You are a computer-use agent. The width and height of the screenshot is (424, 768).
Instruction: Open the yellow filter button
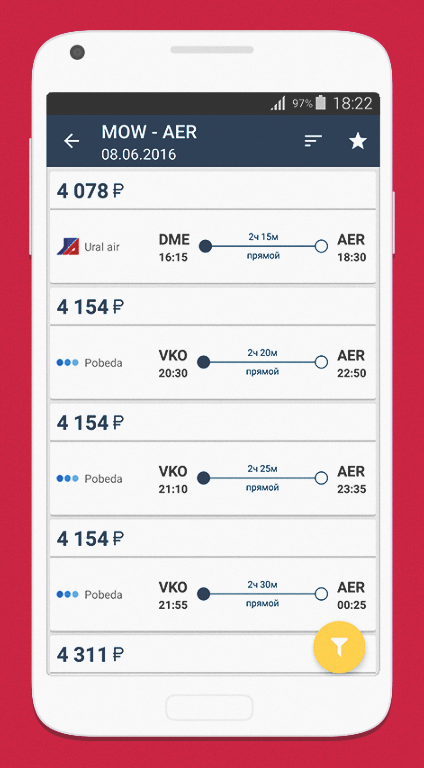339,647
